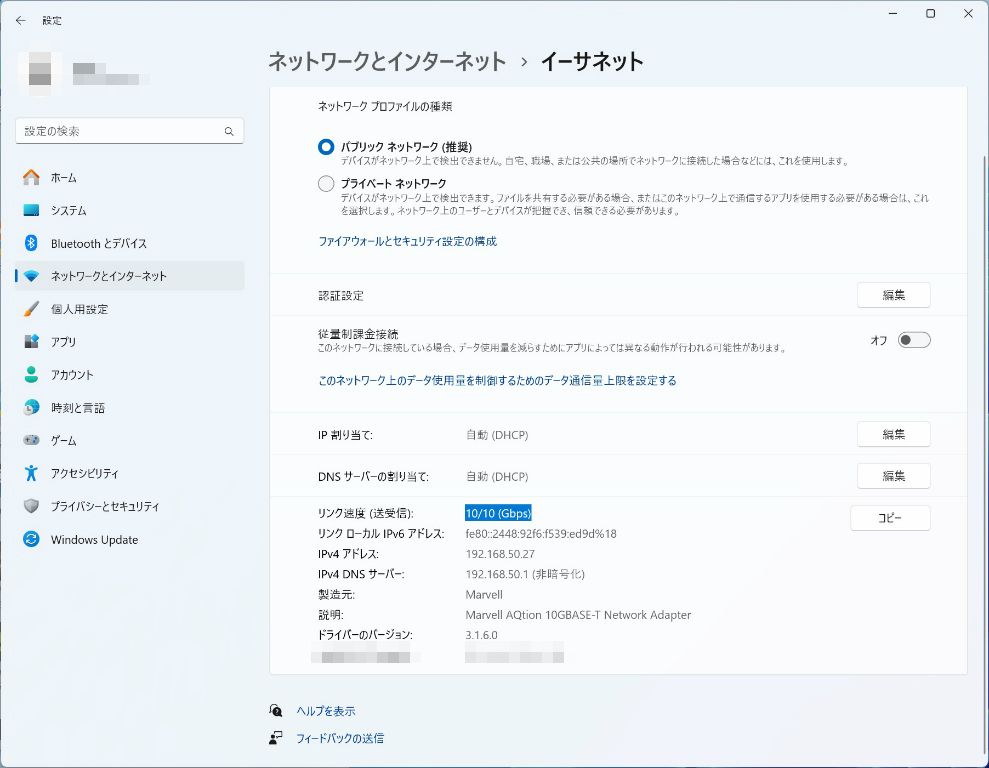Open プライバシーとセキュリティ in sidebar
The height and width of the screenshot is (768, 989).
tap(105, 507)
